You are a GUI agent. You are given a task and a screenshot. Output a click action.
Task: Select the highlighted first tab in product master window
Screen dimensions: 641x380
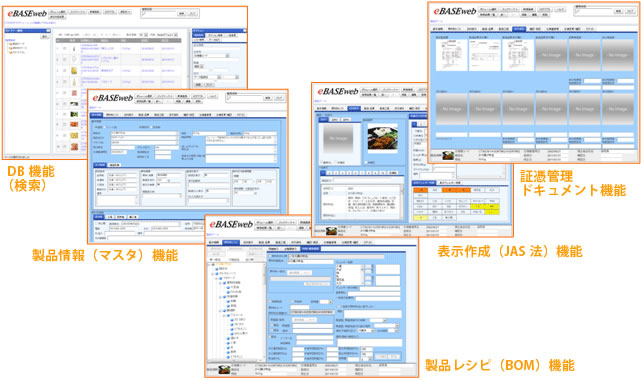[x=96, y=115]
